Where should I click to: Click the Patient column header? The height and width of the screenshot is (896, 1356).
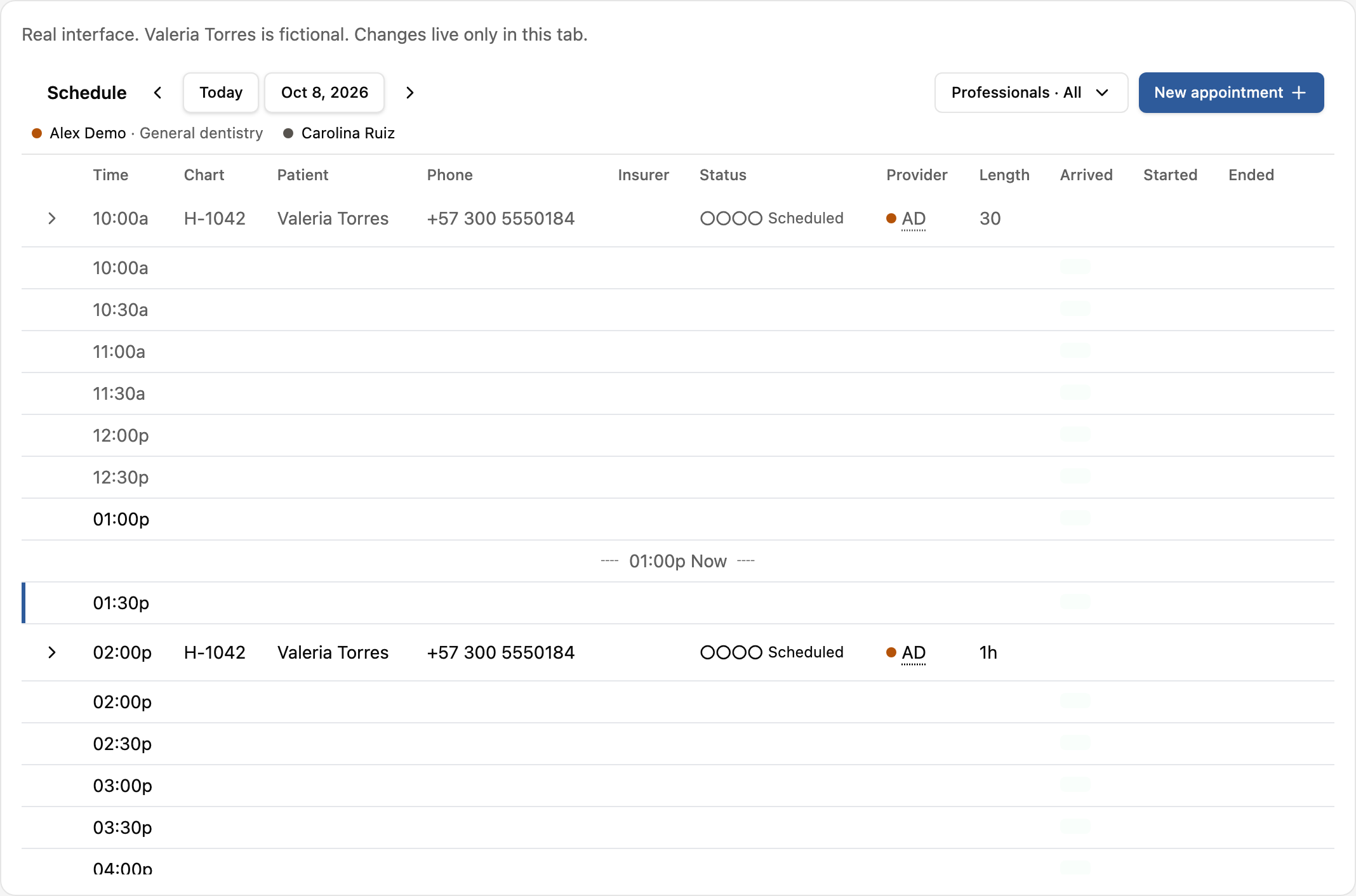(303, 175)
